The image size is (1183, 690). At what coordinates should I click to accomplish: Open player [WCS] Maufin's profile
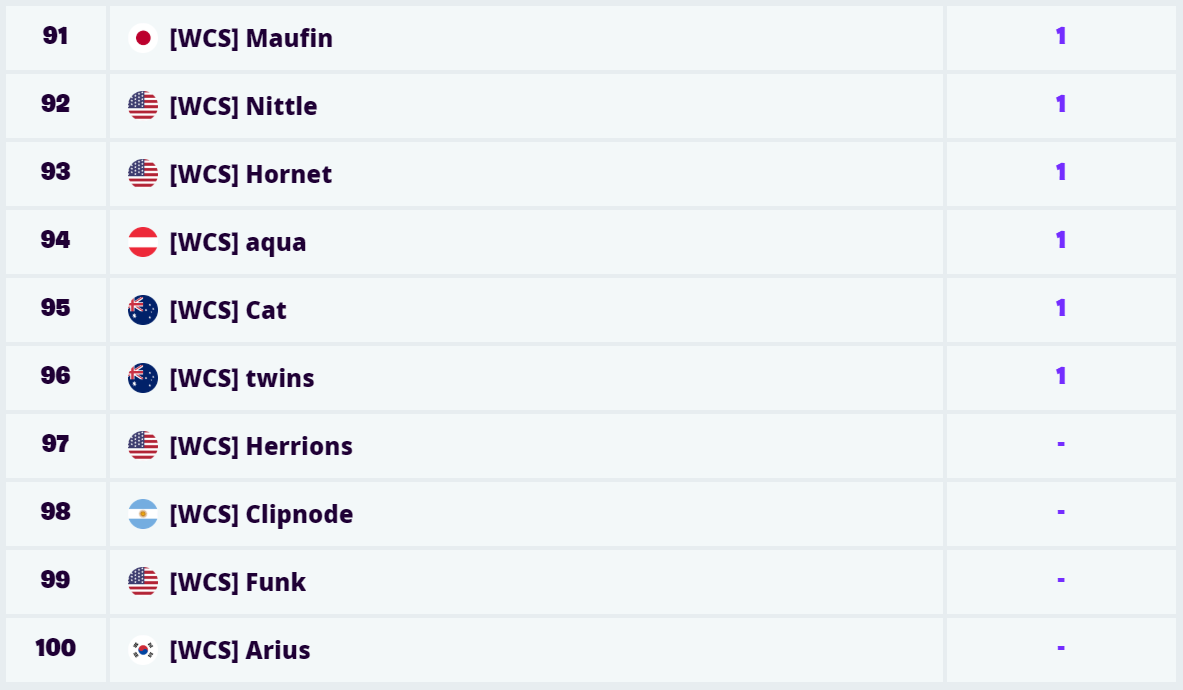pyautogui.click(x=251, y=38)
